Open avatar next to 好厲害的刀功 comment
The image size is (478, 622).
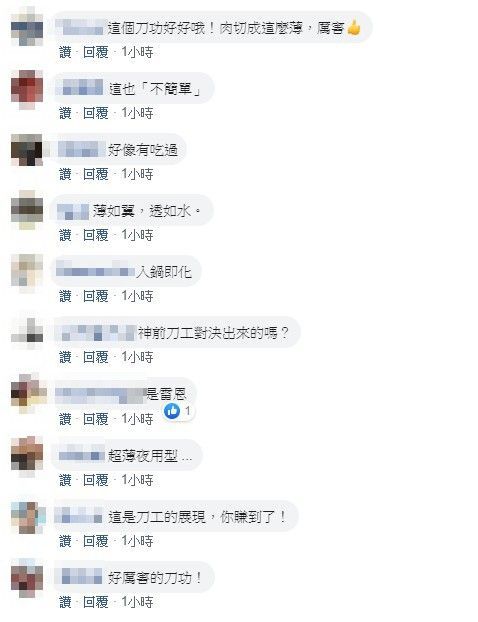point(27,578)
